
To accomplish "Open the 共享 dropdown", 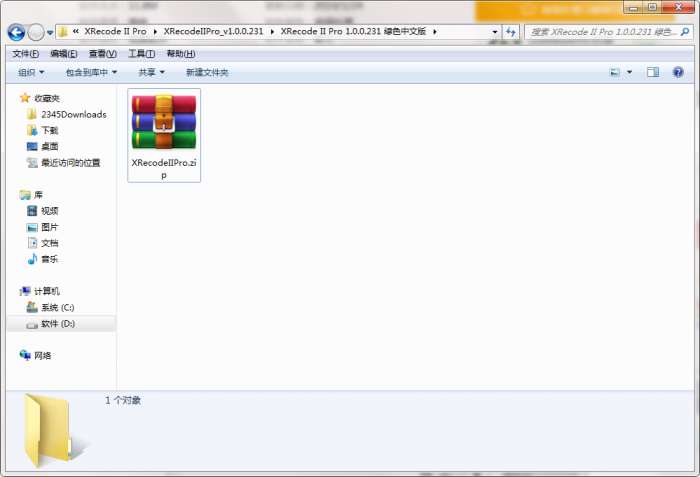I will pyautogui.click(x=151, y=72).
